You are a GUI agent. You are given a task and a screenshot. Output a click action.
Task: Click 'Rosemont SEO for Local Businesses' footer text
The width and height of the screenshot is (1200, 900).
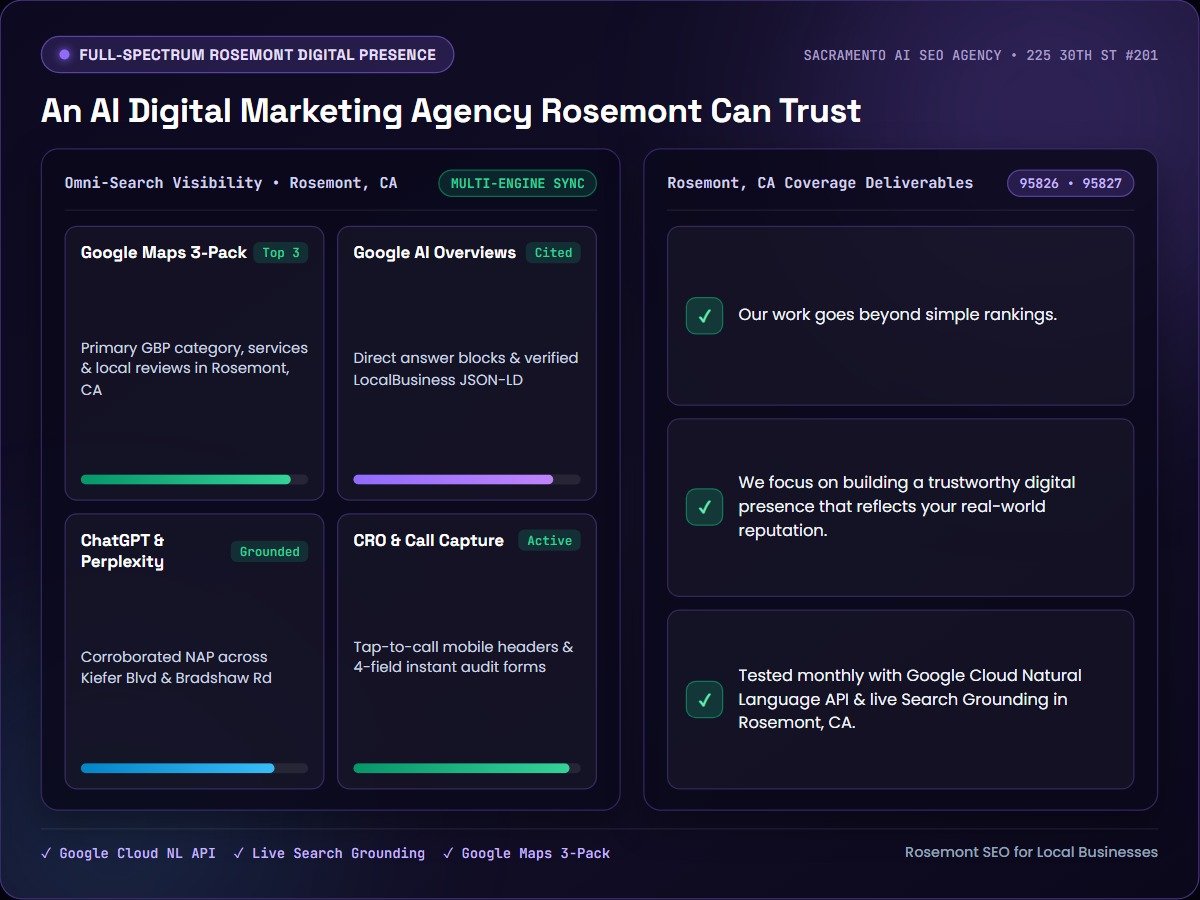(1031, 852)
